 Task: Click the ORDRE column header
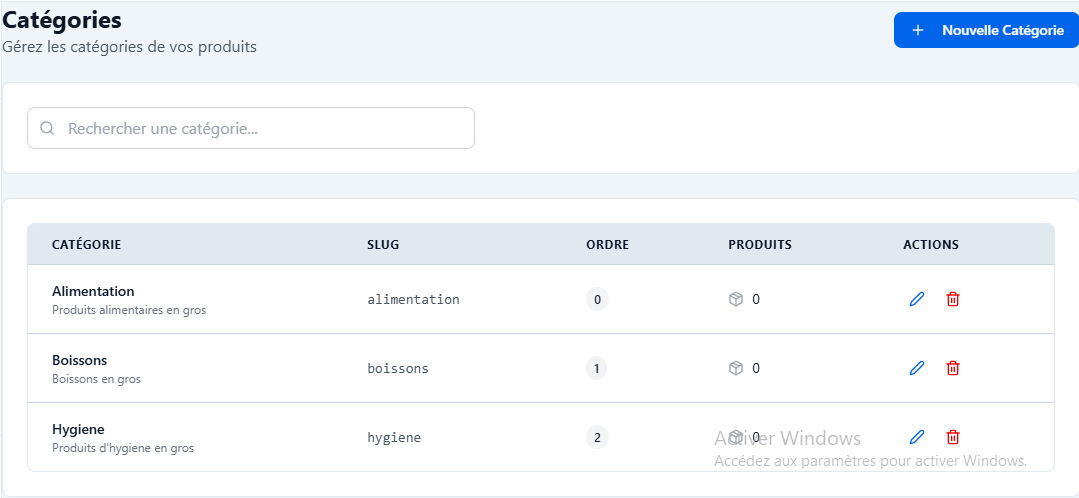[x=608, y=244]
